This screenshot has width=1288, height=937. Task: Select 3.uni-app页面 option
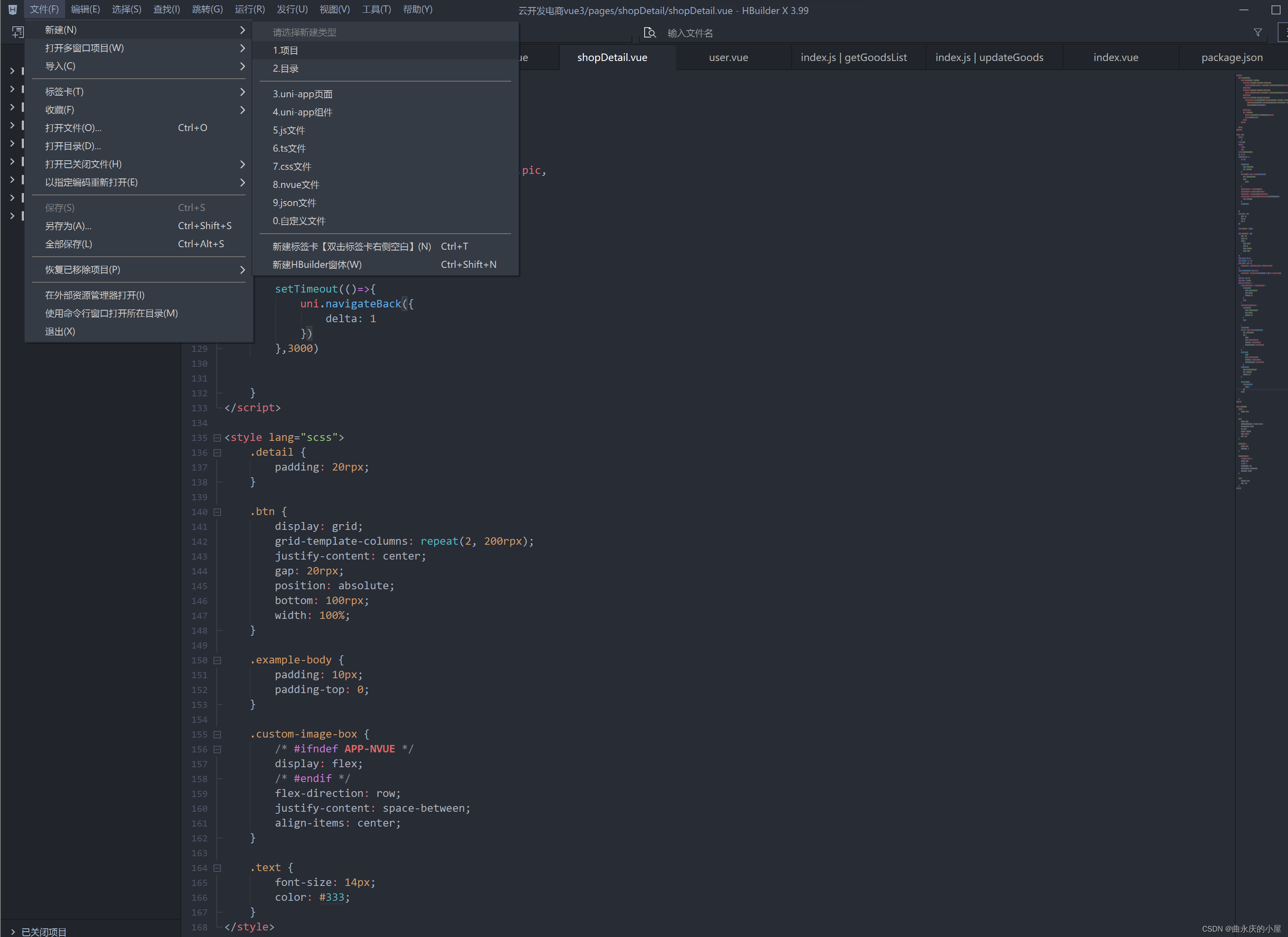pos(385,94)
